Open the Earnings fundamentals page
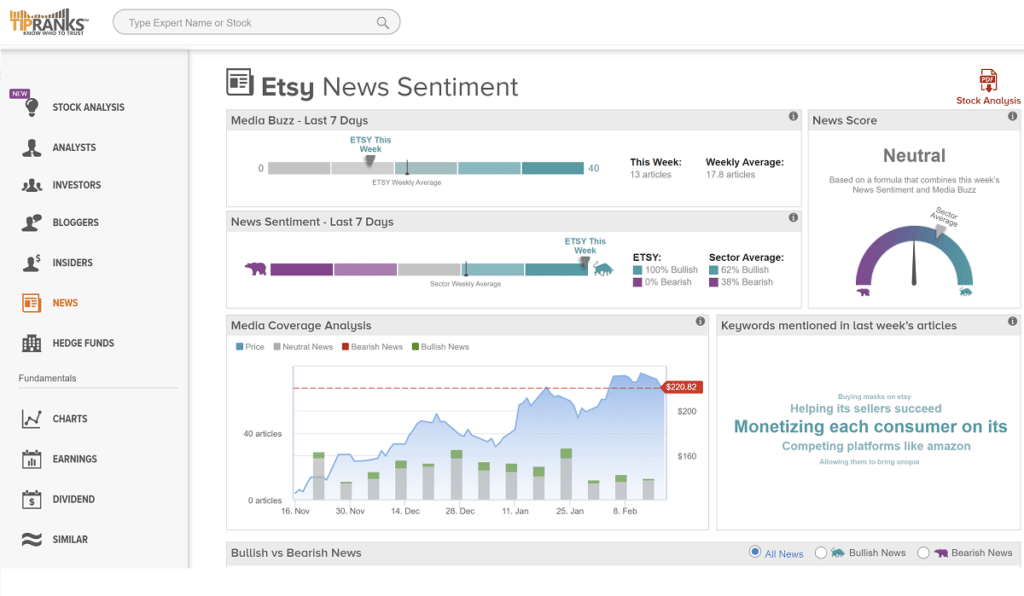Image resolution: width=1024 pixels, height=596 pixels. click(74, 459)
